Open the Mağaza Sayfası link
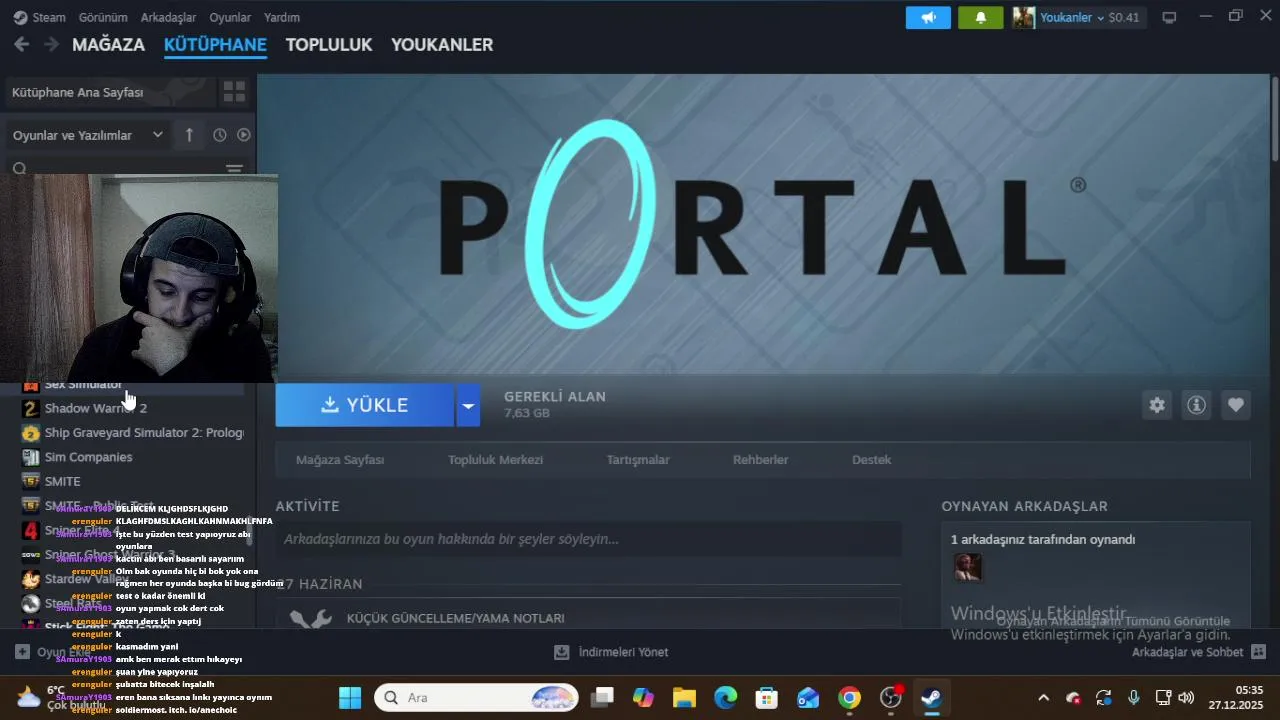 pos(340,460)
